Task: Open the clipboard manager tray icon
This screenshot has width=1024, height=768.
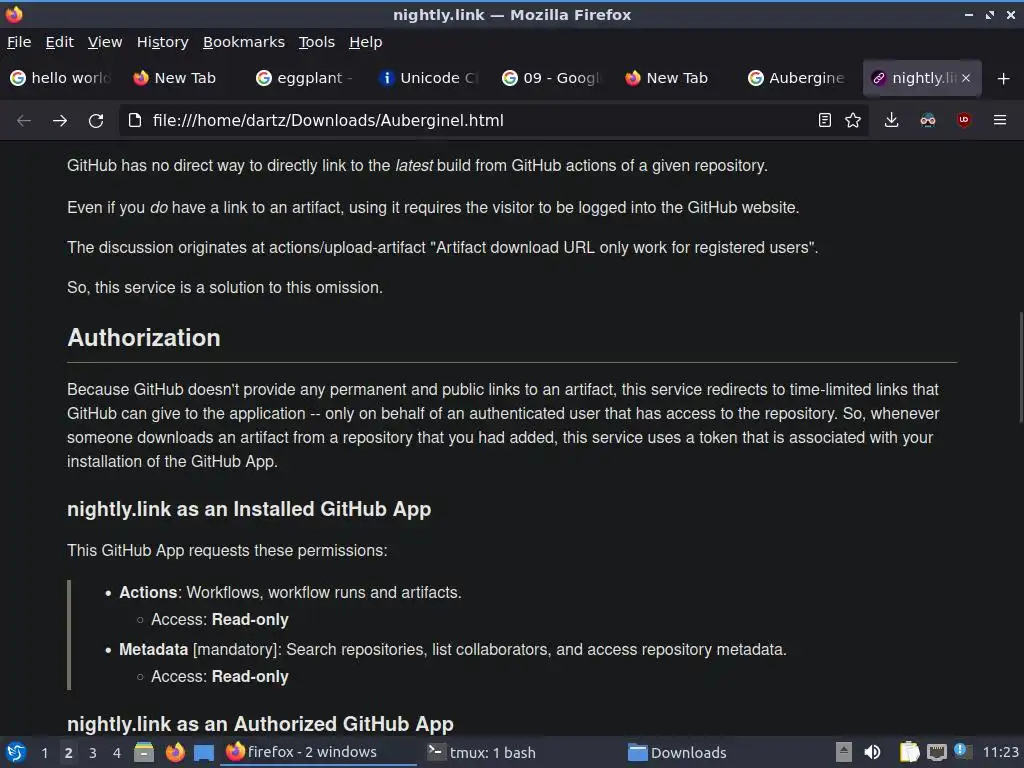Action: pyautogui.click(x=909, y=752)
